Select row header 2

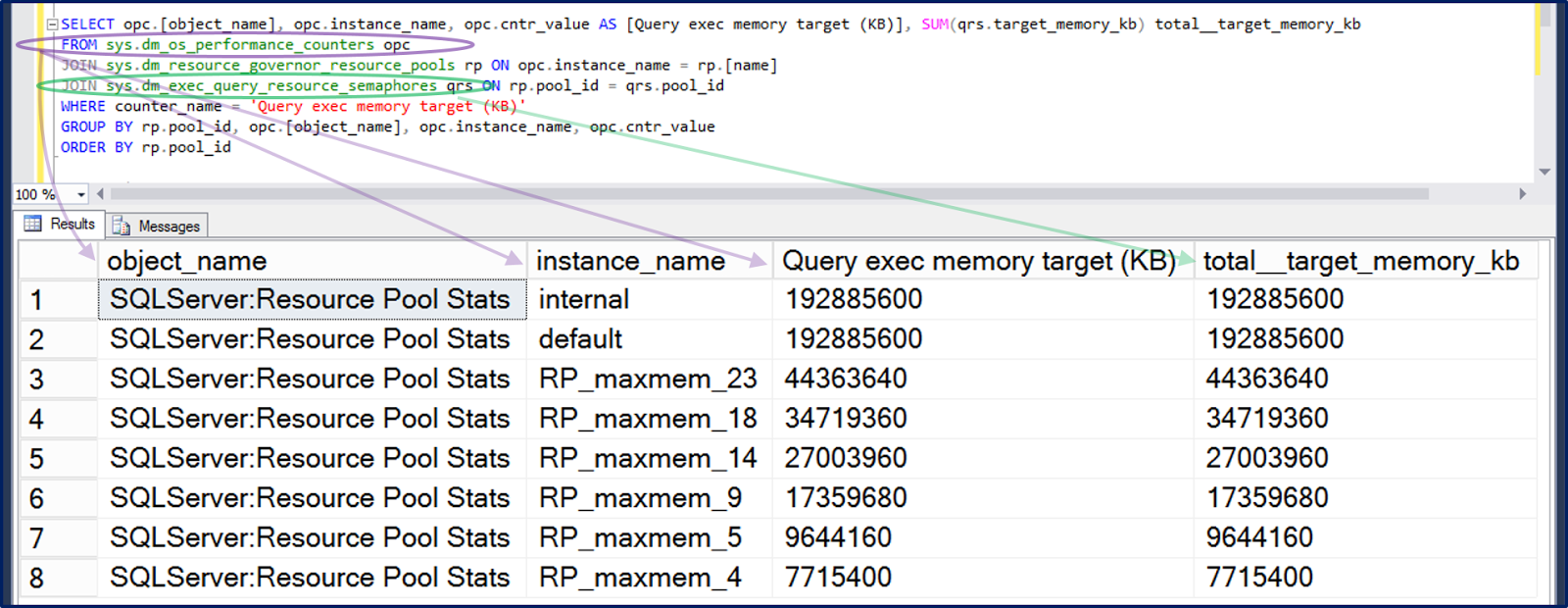59,339
